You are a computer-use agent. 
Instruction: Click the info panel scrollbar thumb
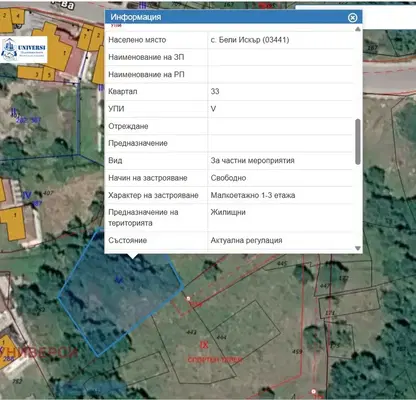[x=358, y=142]
